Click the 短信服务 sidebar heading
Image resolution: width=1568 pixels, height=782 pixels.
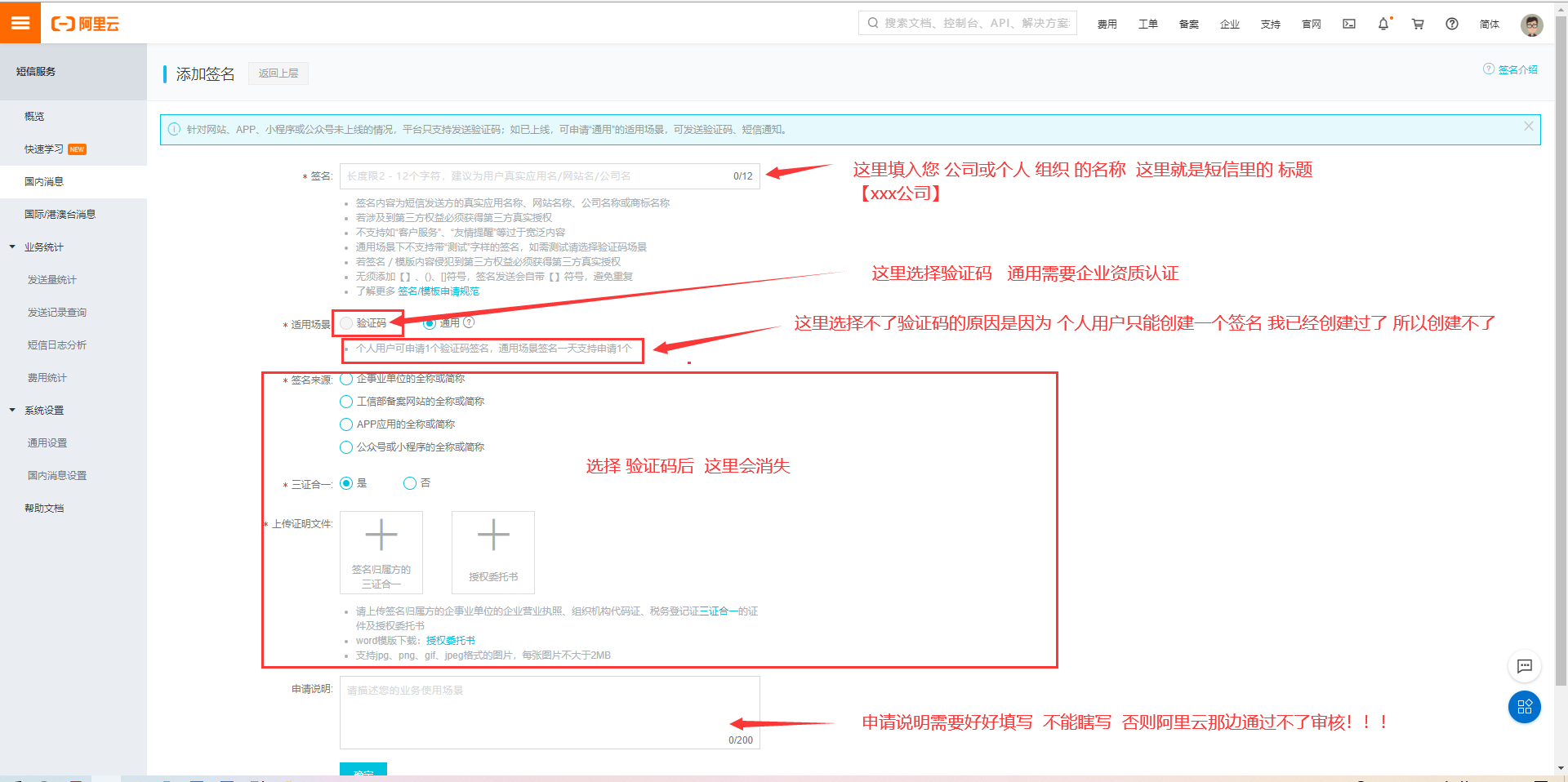pyautogui.click(x=36, y=72)
